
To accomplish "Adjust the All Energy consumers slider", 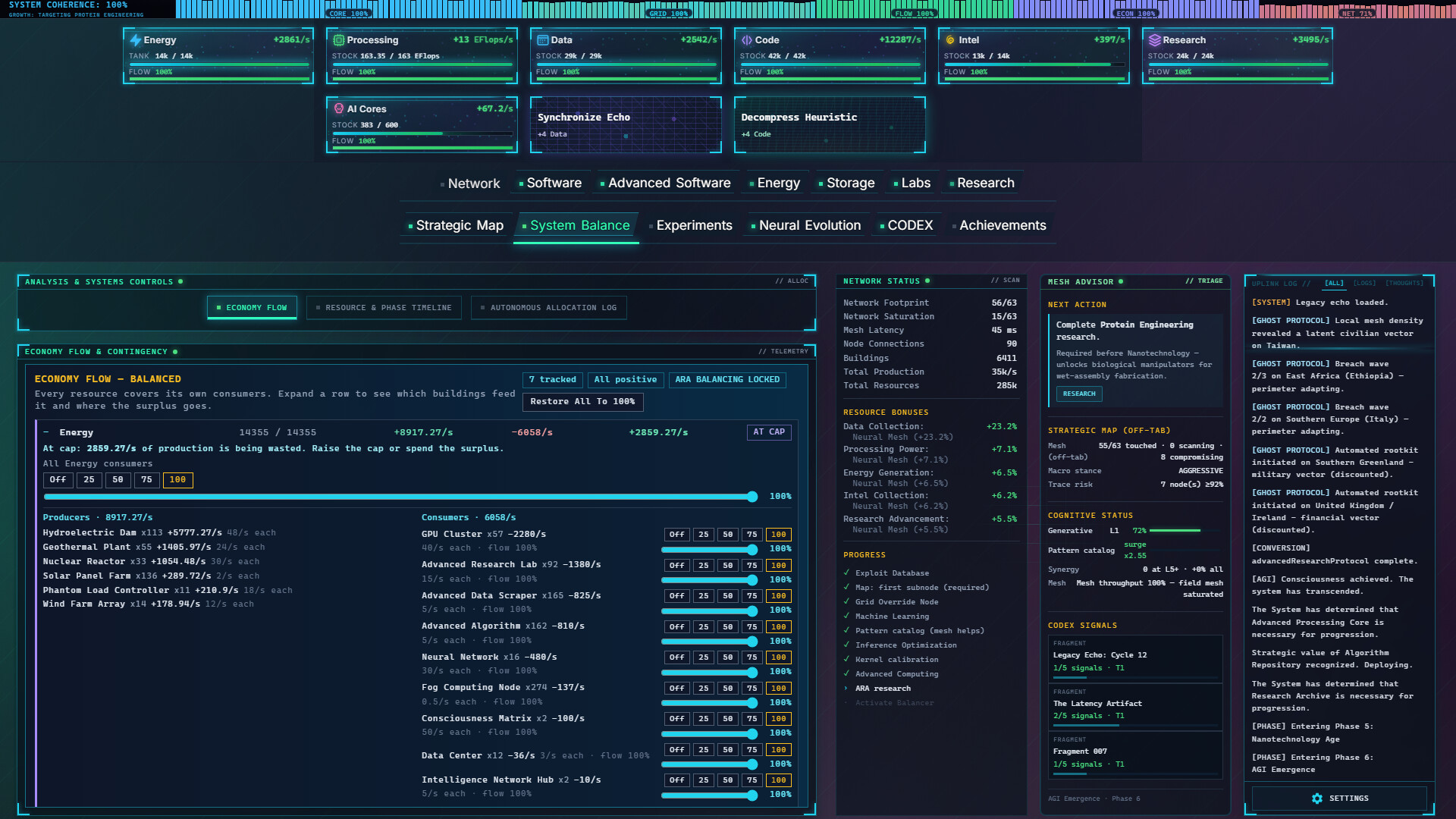I will coord(400,497).
